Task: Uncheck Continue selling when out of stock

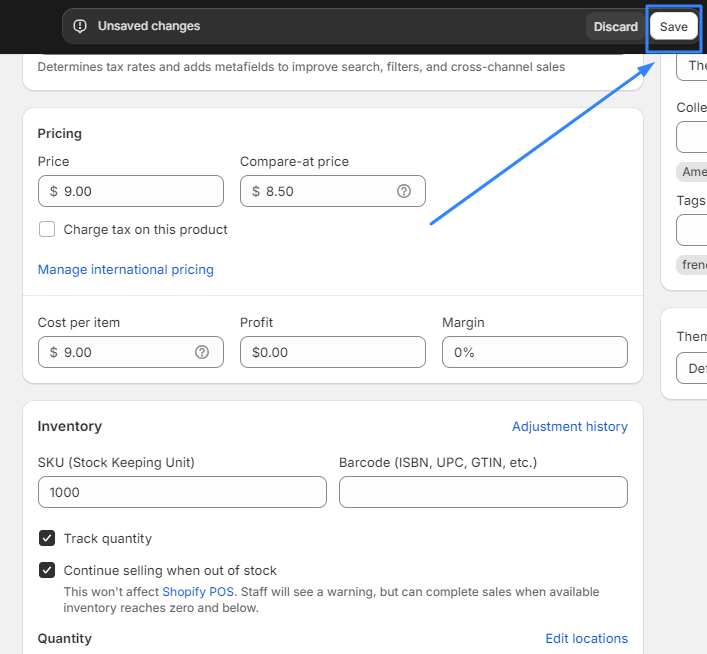Action: 47,570
